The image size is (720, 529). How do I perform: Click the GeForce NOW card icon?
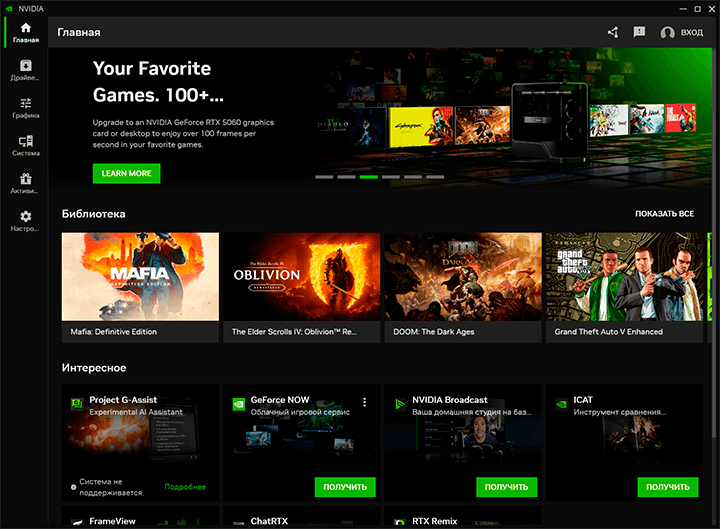coord(239,404)
